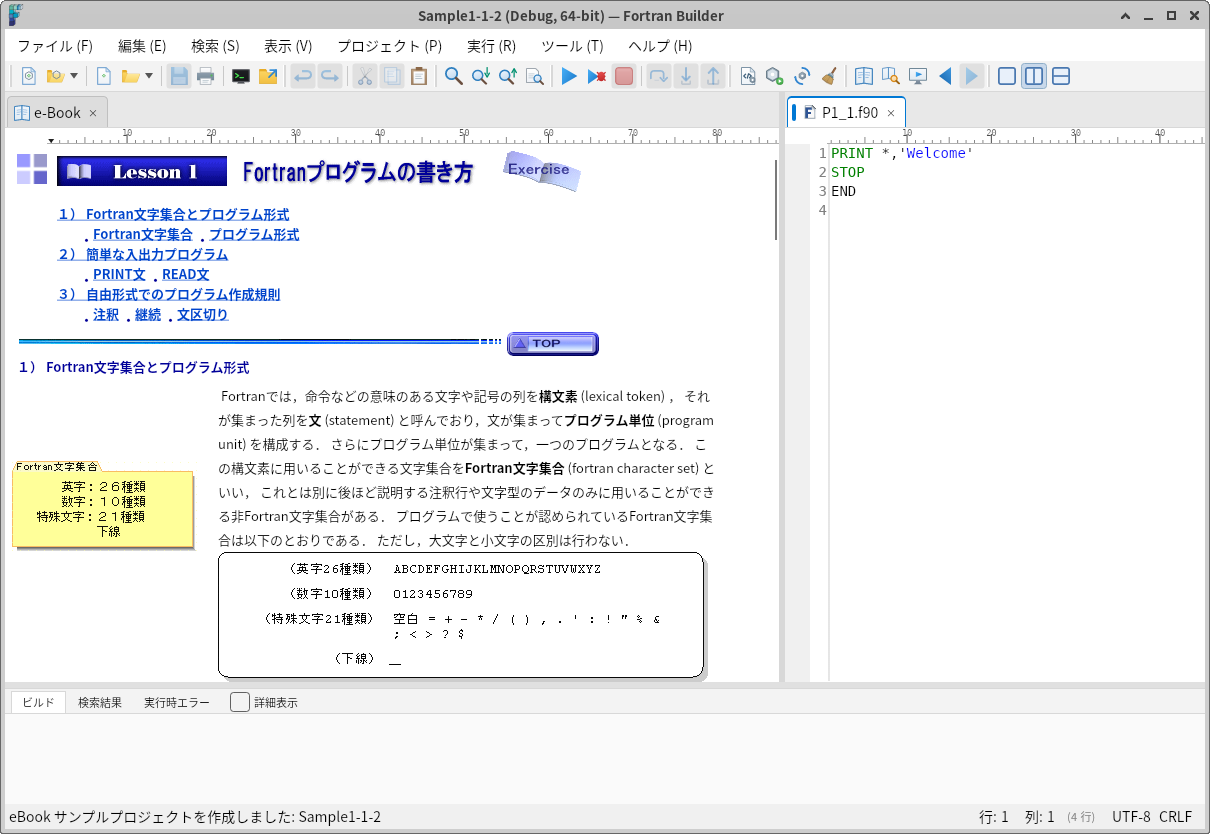This screenshot has width=1210, height=834.
Task: Click the Print icon
Action: 206,76
